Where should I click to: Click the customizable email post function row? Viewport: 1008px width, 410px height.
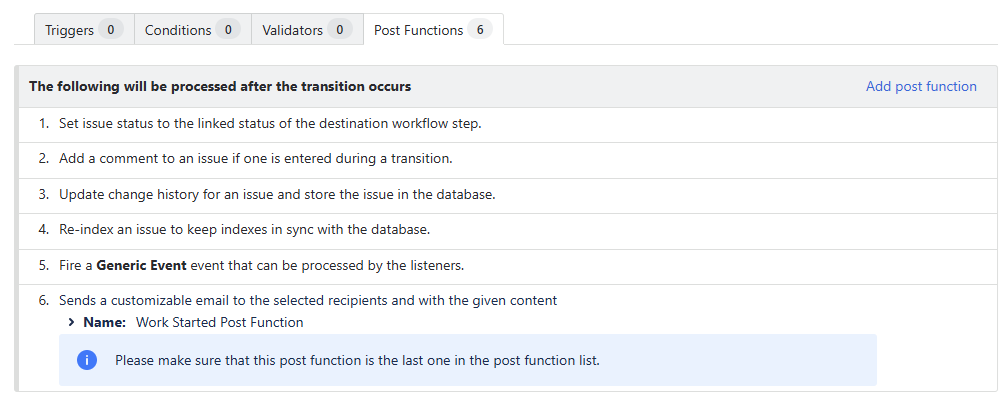(307, 300)
